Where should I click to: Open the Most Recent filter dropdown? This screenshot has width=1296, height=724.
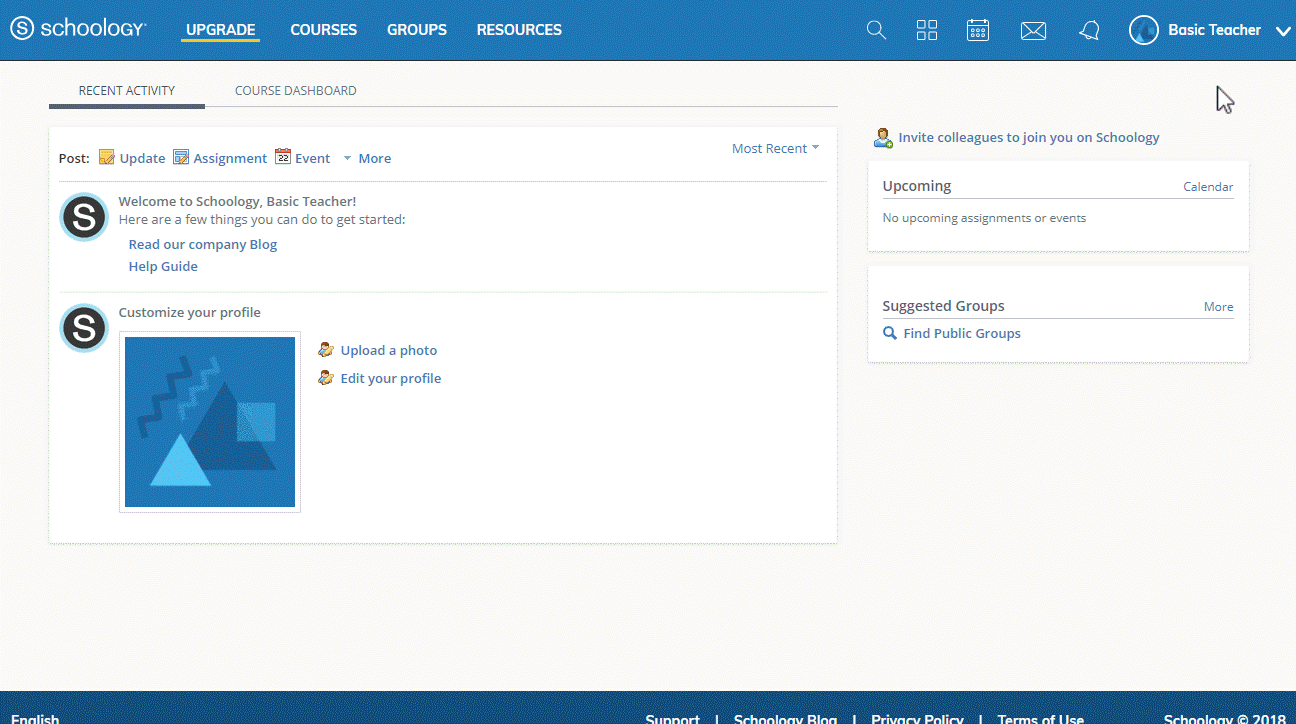pyautogui.click(x=775, y=148)
